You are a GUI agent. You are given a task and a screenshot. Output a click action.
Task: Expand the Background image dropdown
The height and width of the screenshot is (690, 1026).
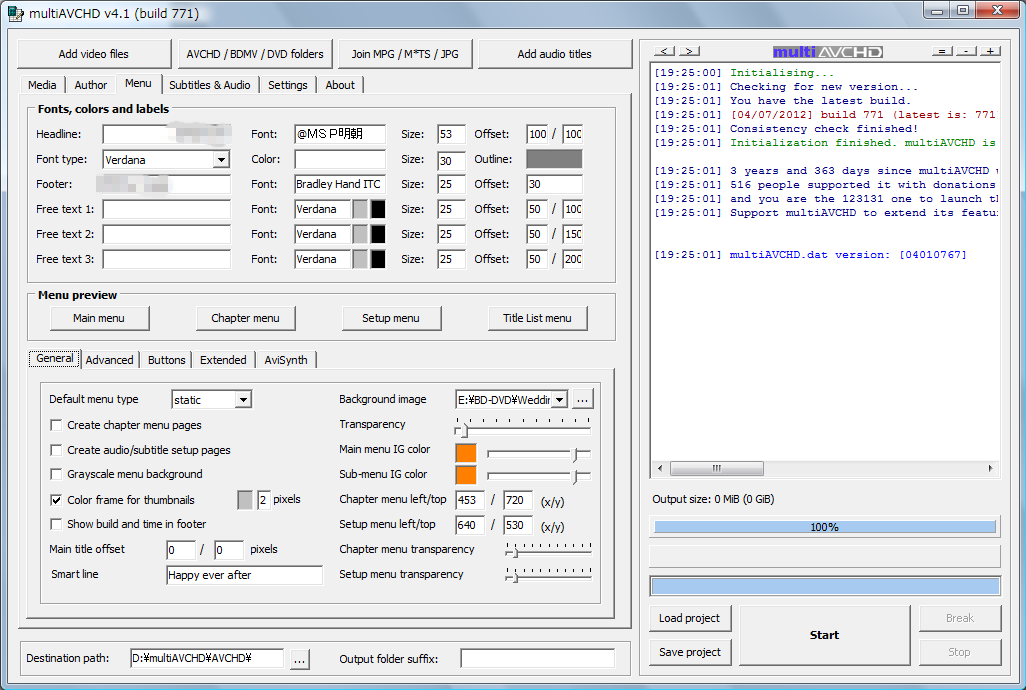(x=559, y=400)
